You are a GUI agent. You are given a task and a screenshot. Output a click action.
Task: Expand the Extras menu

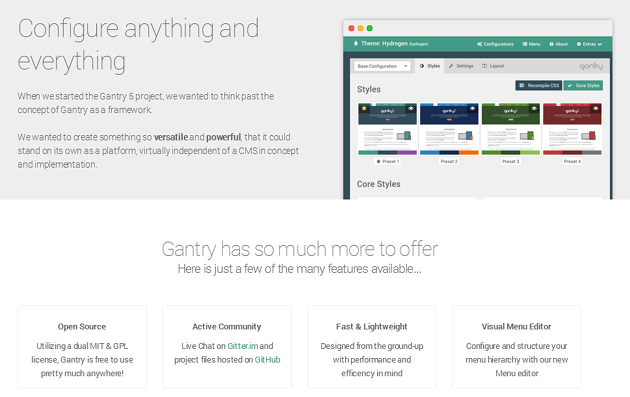[x=589, y=44]
